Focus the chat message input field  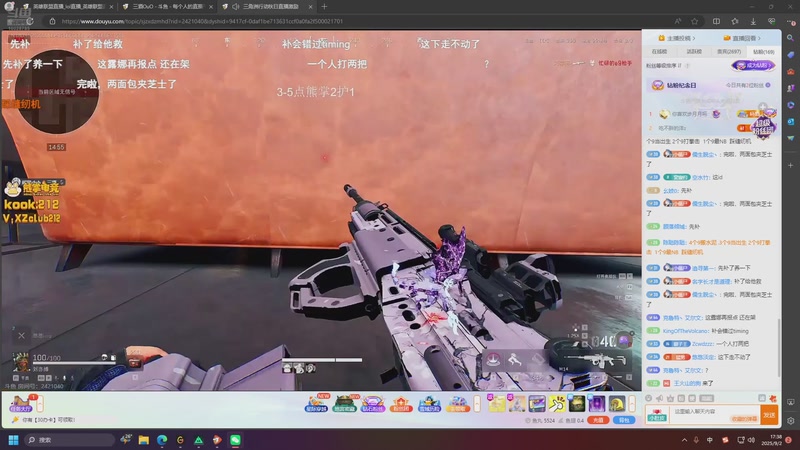714,414
